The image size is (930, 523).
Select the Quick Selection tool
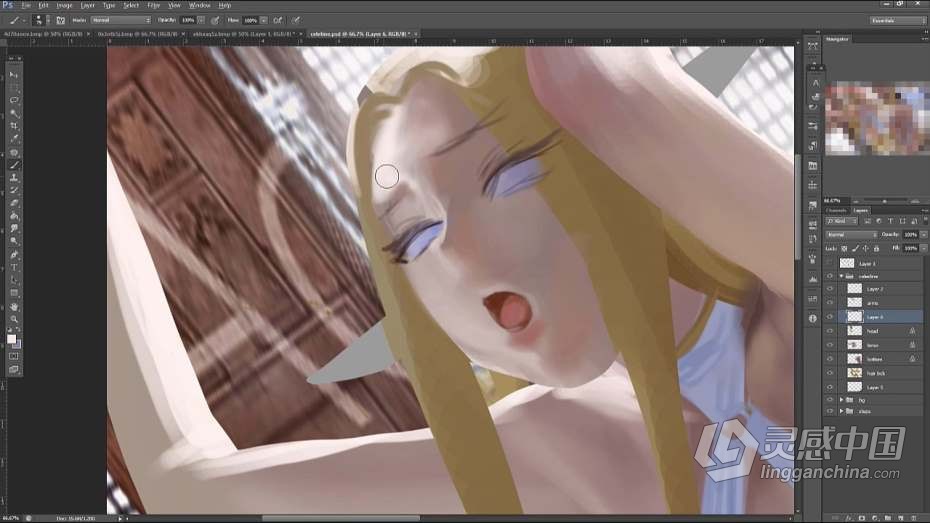[14, 113]
